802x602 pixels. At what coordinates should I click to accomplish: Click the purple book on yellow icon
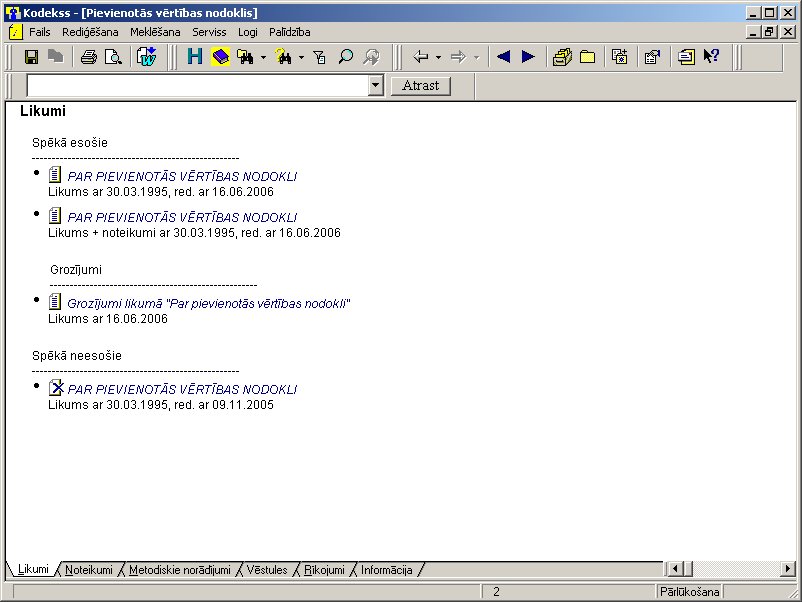220,57
